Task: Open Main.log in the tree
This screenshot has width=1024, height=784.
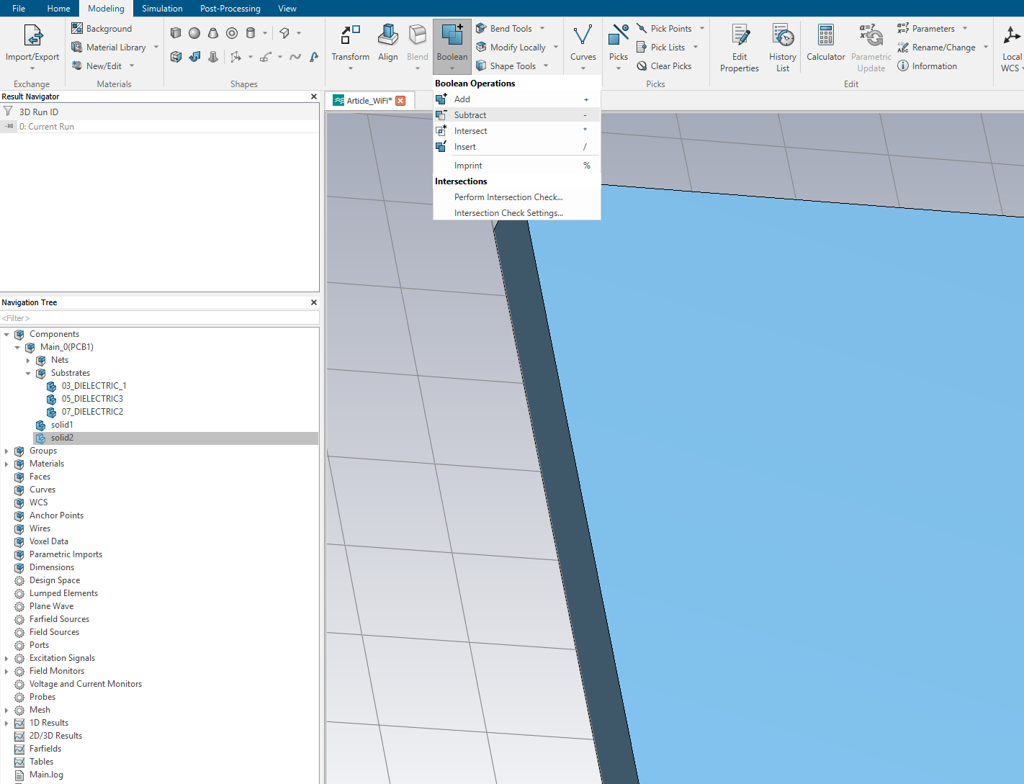Action: (46, 775)
